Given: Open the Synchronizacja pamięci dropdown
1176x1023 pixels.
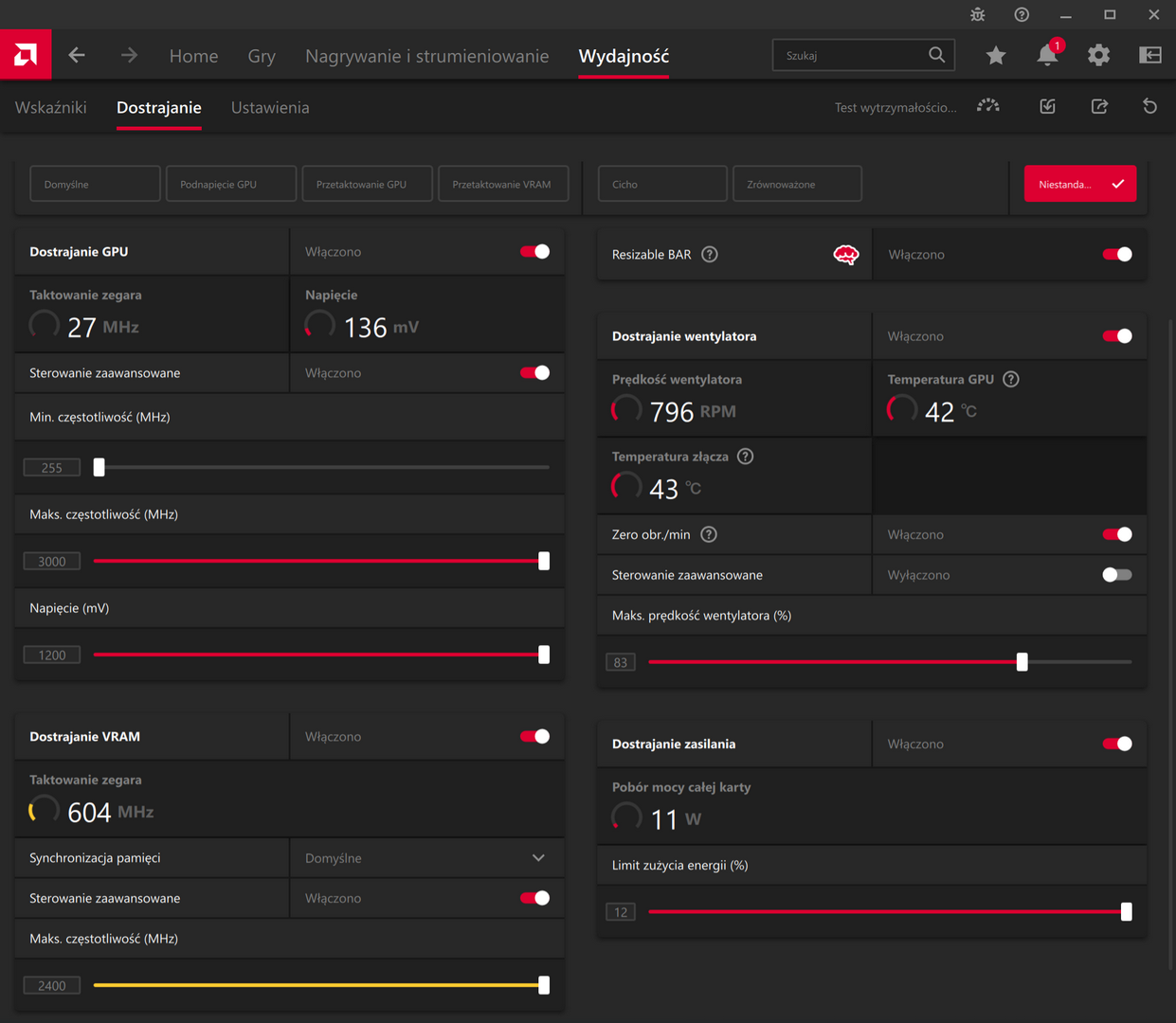Looking at the screenshot, I should (x=426, y=857).
